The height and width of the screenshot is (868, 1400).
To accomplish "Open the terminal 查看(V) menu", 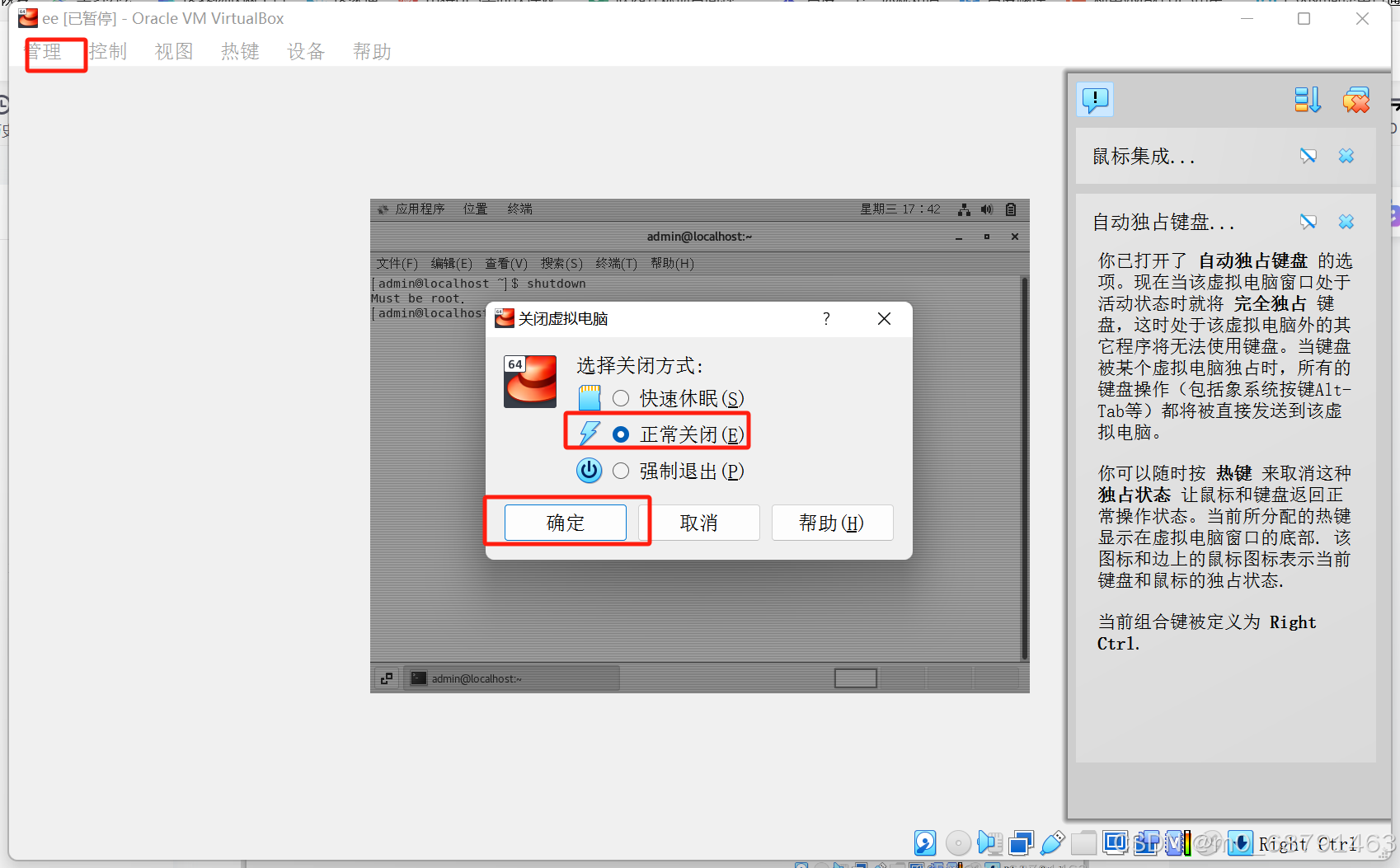I will click(x=506, y=264).
